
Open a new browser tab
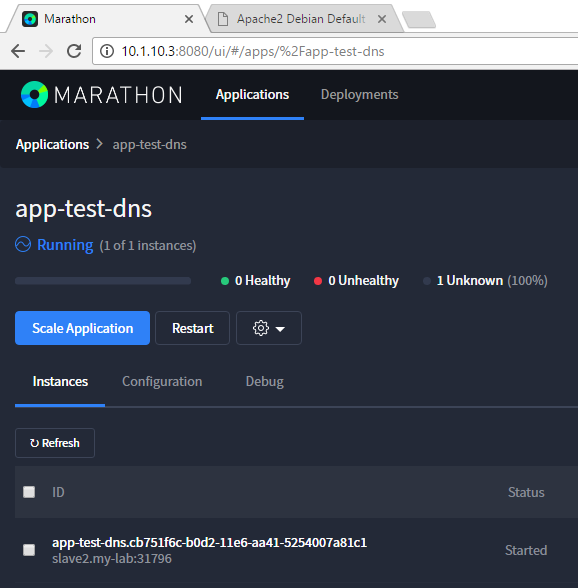point(419,20)
